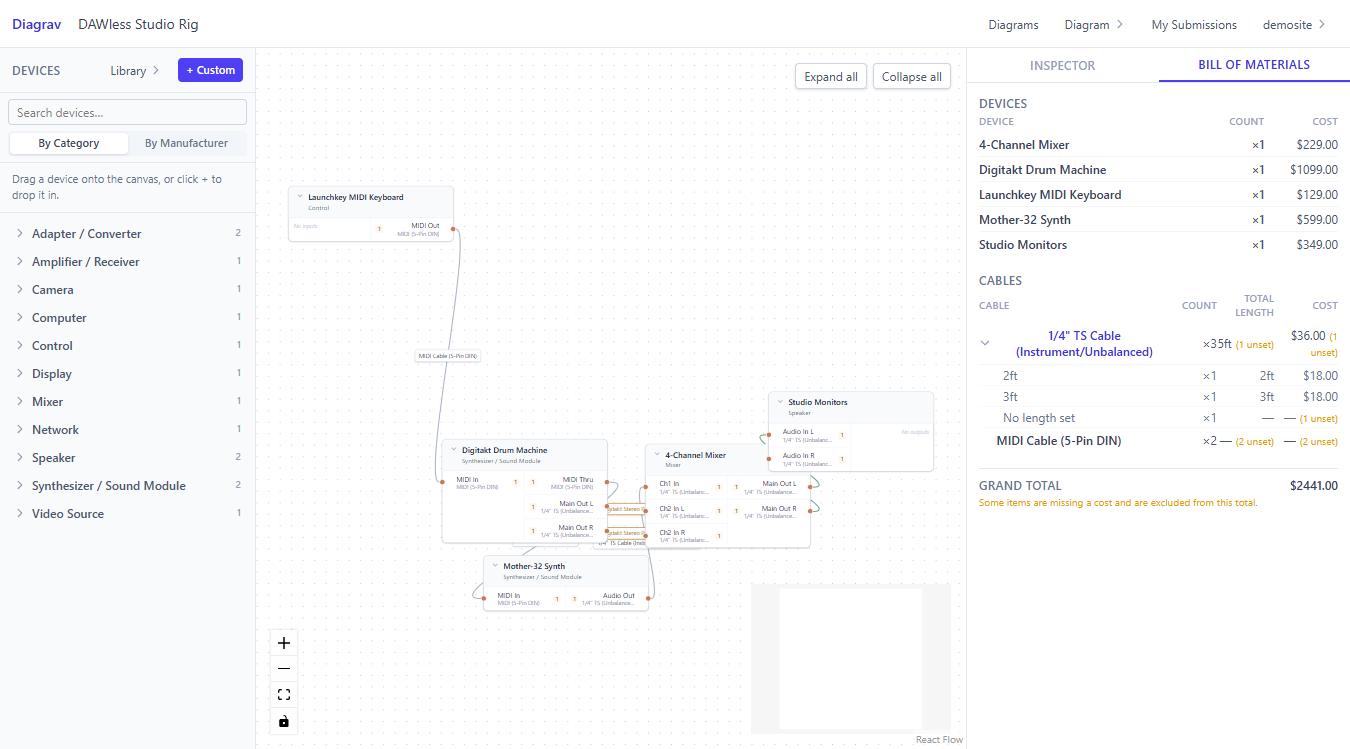Click the DAWless Studio Rig diagram title
This screenshot has height=749, width=1350.
(138, 24)
